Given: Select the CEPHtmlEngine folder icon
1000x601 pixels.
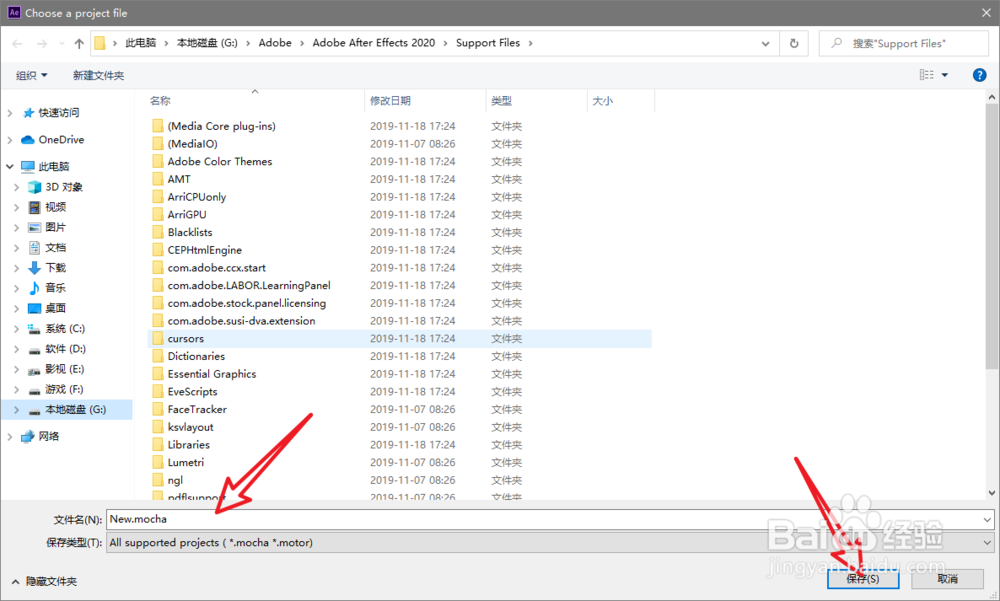Looking at the screenshot, I should (x=158, y=250).
